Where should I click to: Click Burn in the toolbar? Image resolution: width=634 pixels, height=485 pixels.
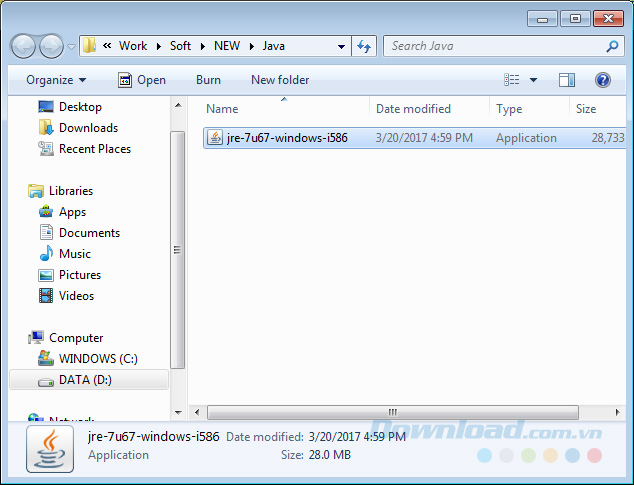click(x=208, y=80)
